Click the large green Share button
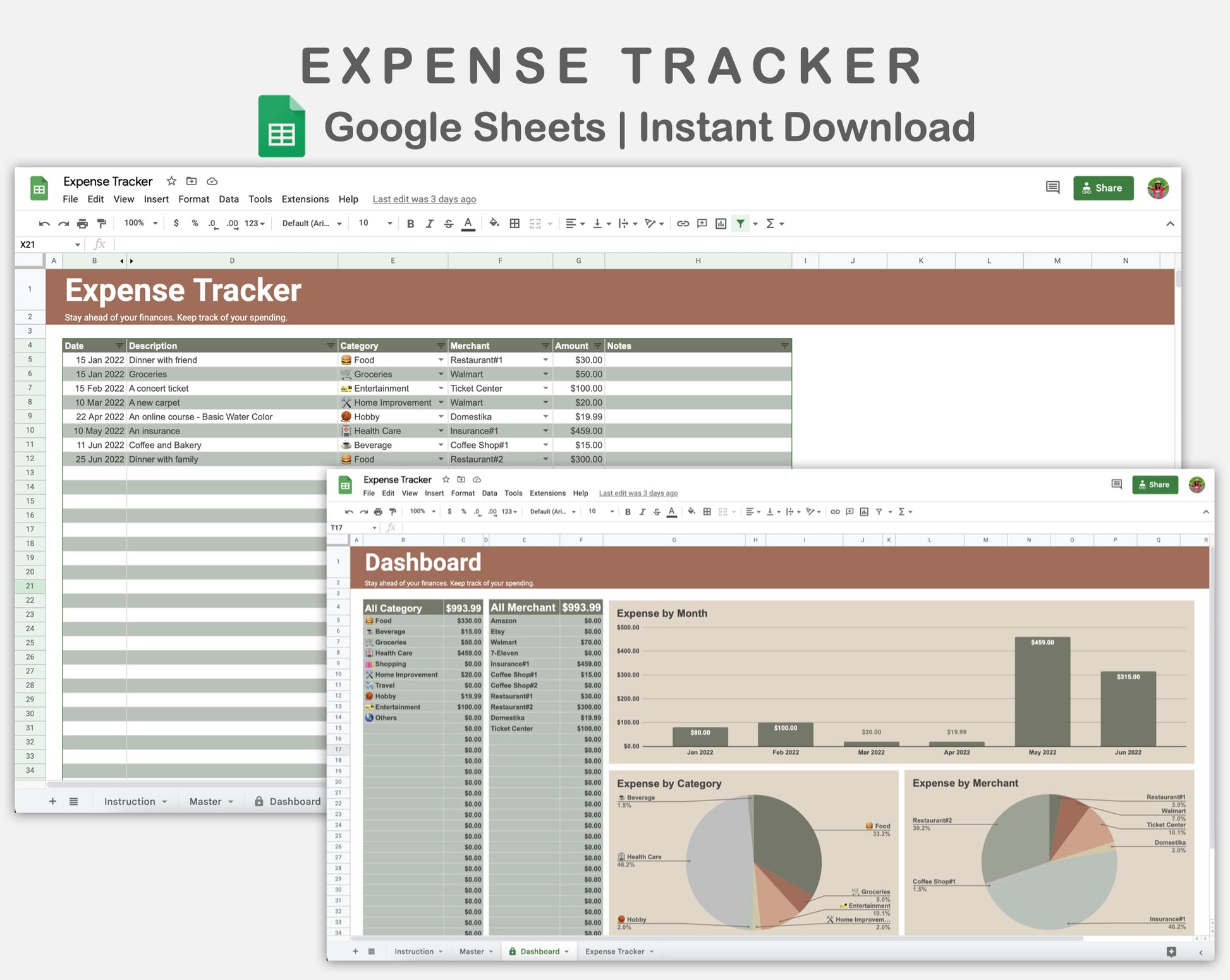This screenshot has height=980, width=1230. (1103, 188)
